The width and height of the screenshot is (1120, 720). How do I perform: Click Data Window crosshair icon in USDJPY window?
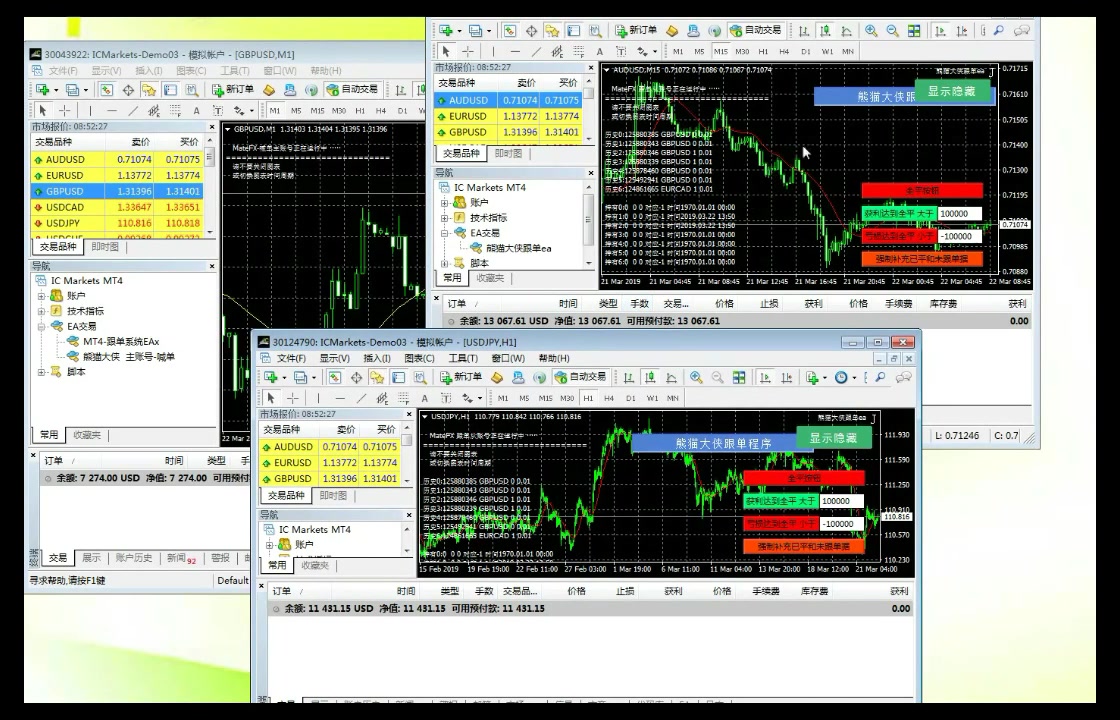click(x=356, y=377)
